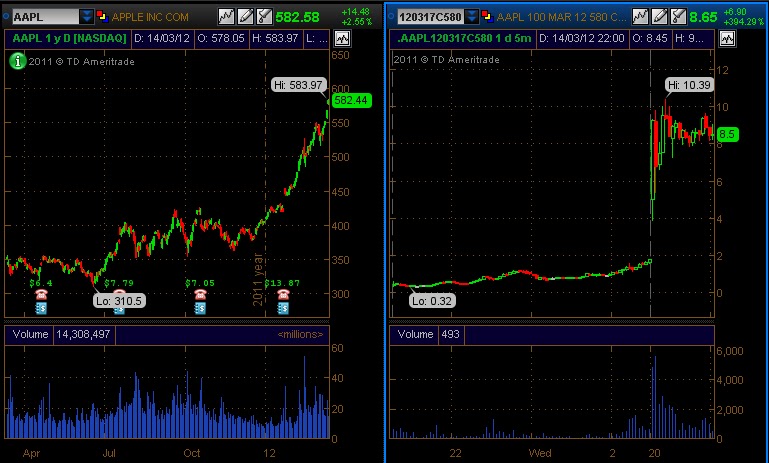Click the 'H: 583.97' high cell in header
The image size is (769, 463).
(x=275, y=38)
